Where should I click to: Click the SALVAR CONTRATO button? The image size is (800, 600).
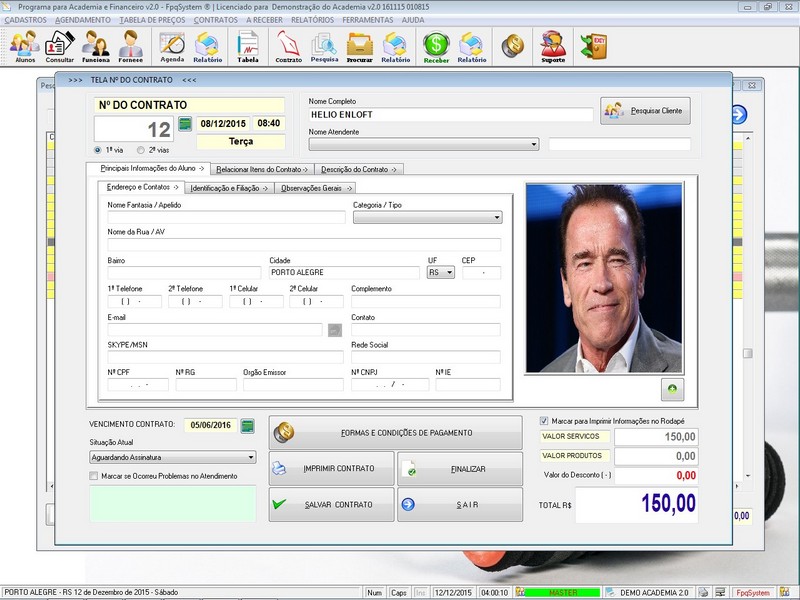coord(332,504)
